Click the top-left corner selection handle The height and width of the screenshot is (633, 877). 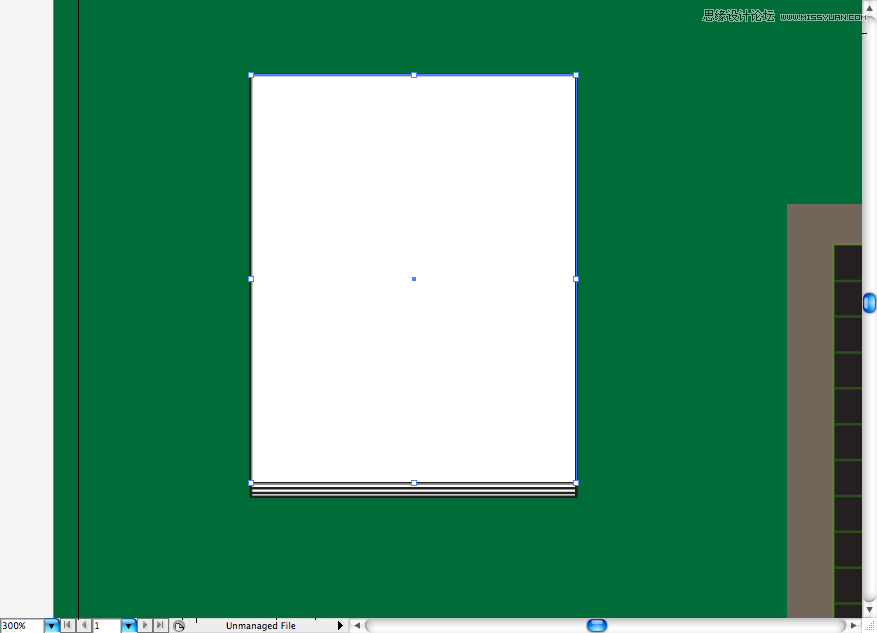[251, 75]
